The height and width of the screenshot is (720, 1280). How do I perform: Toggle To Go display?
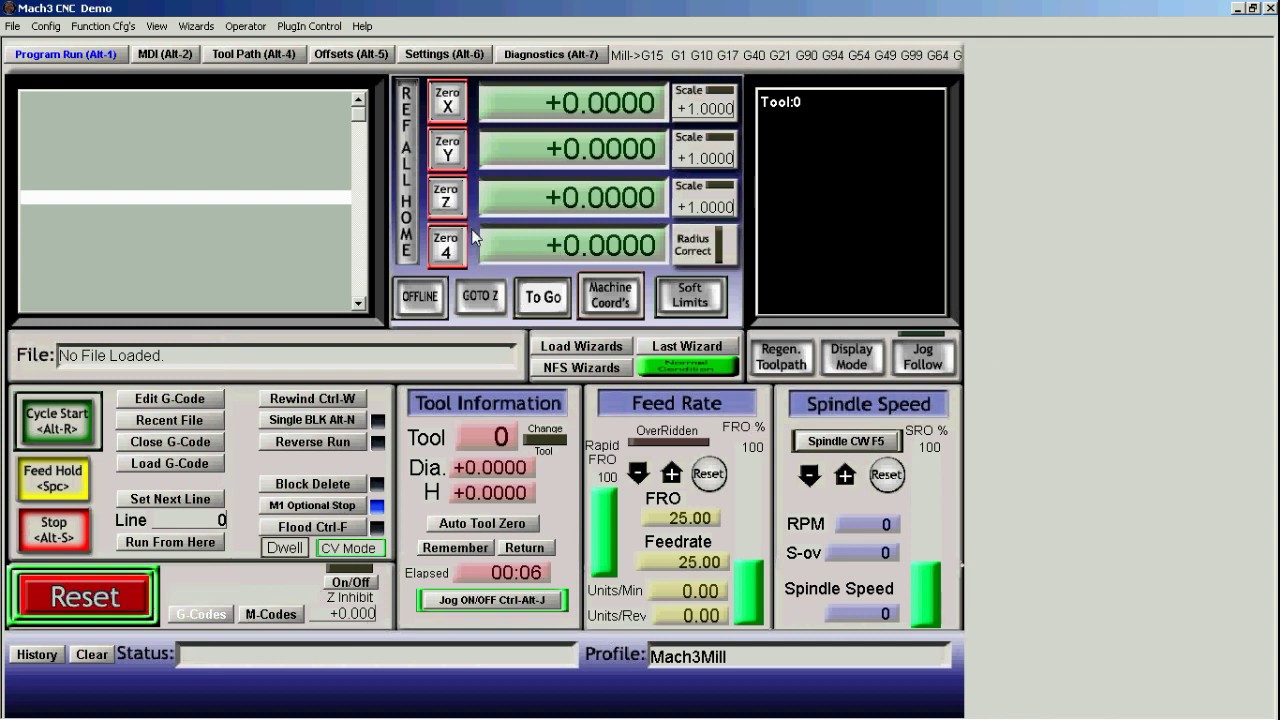click(x=543, y=297)
